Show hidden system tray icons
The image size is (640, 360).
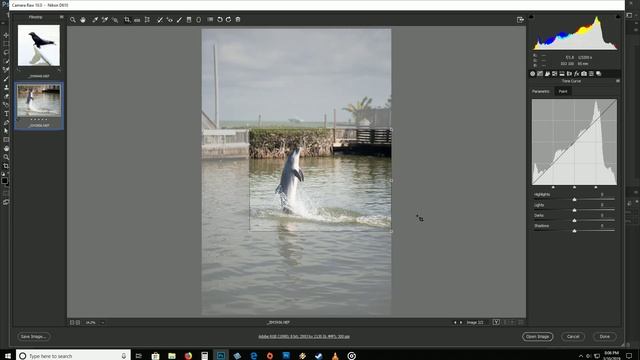[581, 356]
